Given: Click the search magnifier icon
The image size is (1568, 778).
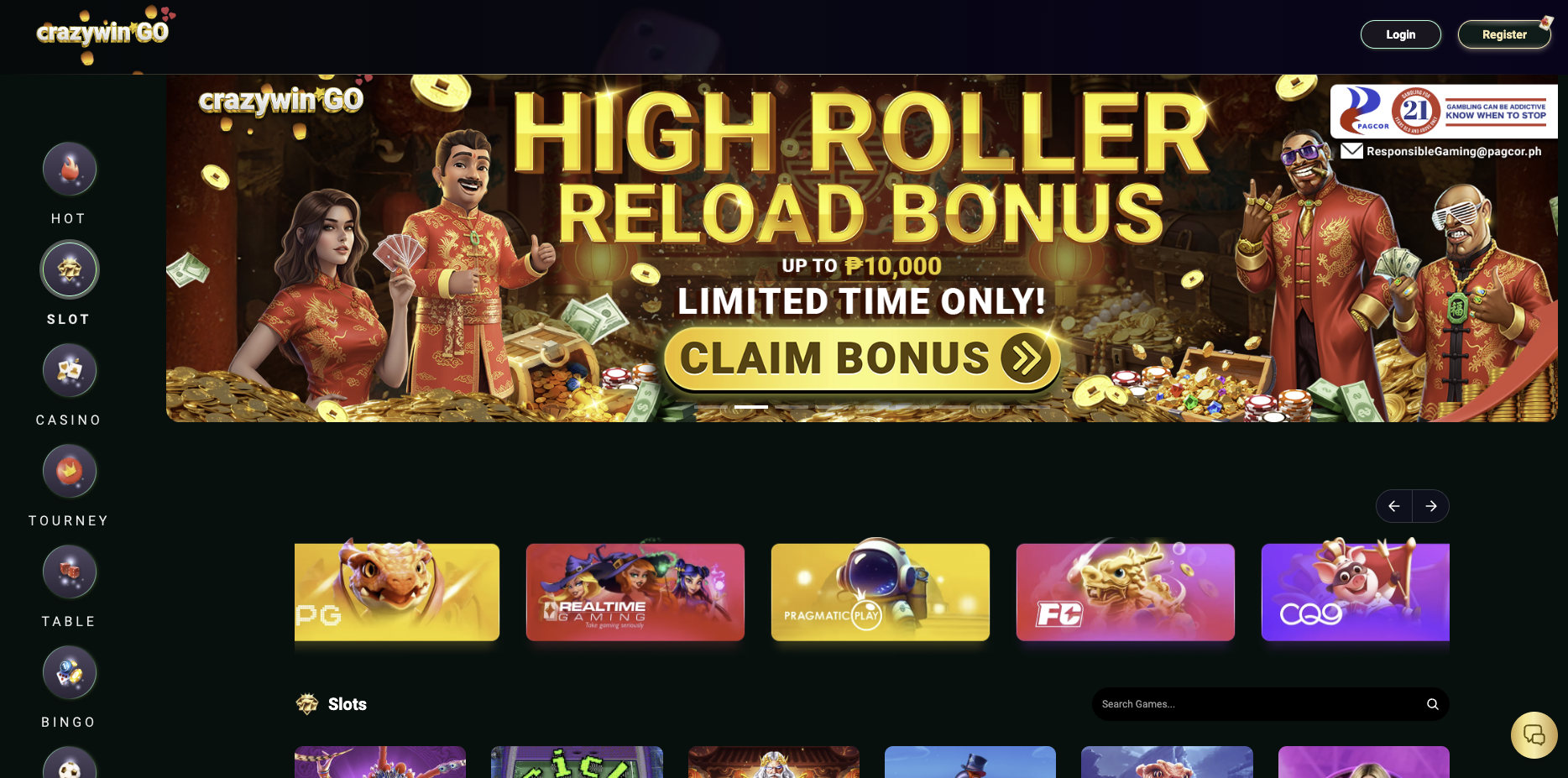Looking at the screenshot, I should (x=1432, y=704).
